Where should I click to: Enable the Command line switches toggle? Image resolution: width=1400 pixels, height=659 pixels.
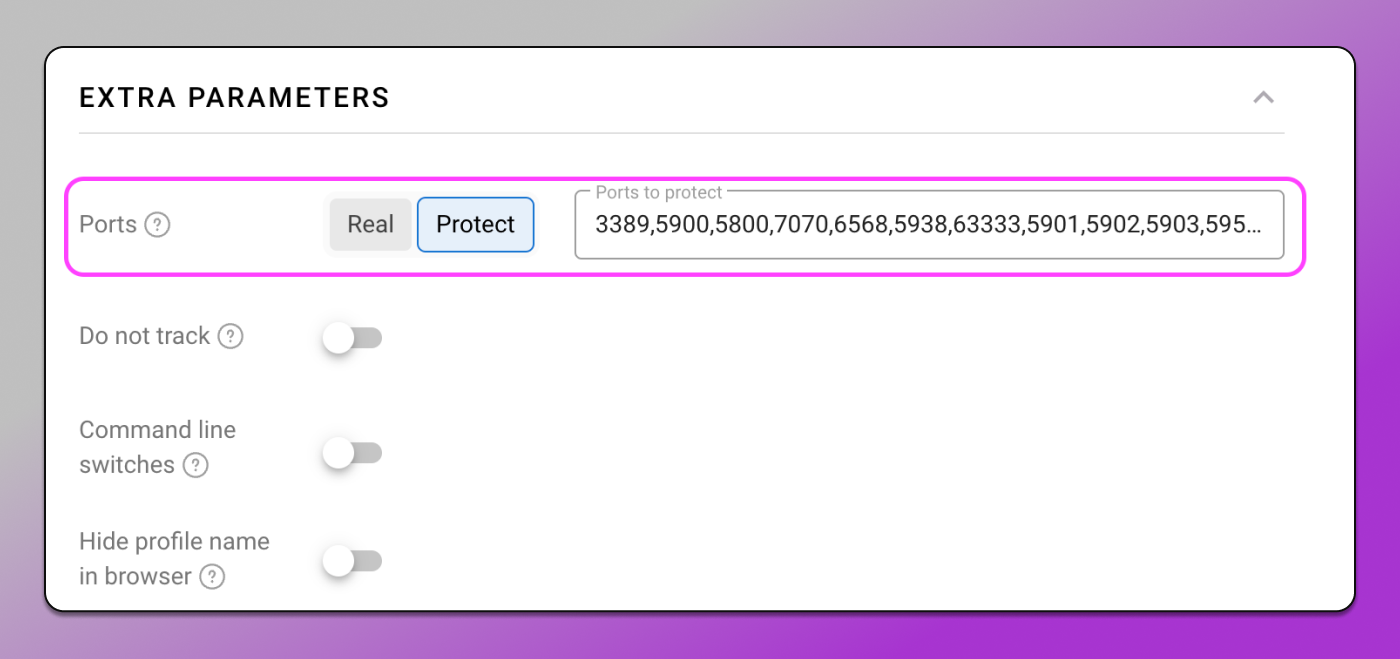pos(352,453)
